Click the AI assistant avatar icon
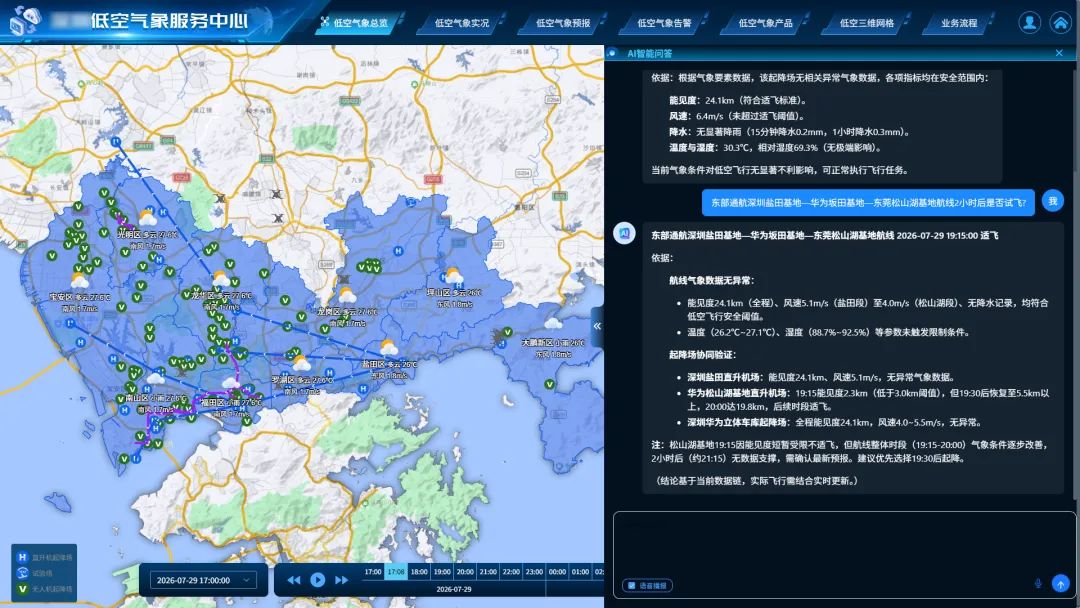This screenshot has width=1080, height=608. pos(624,233)
